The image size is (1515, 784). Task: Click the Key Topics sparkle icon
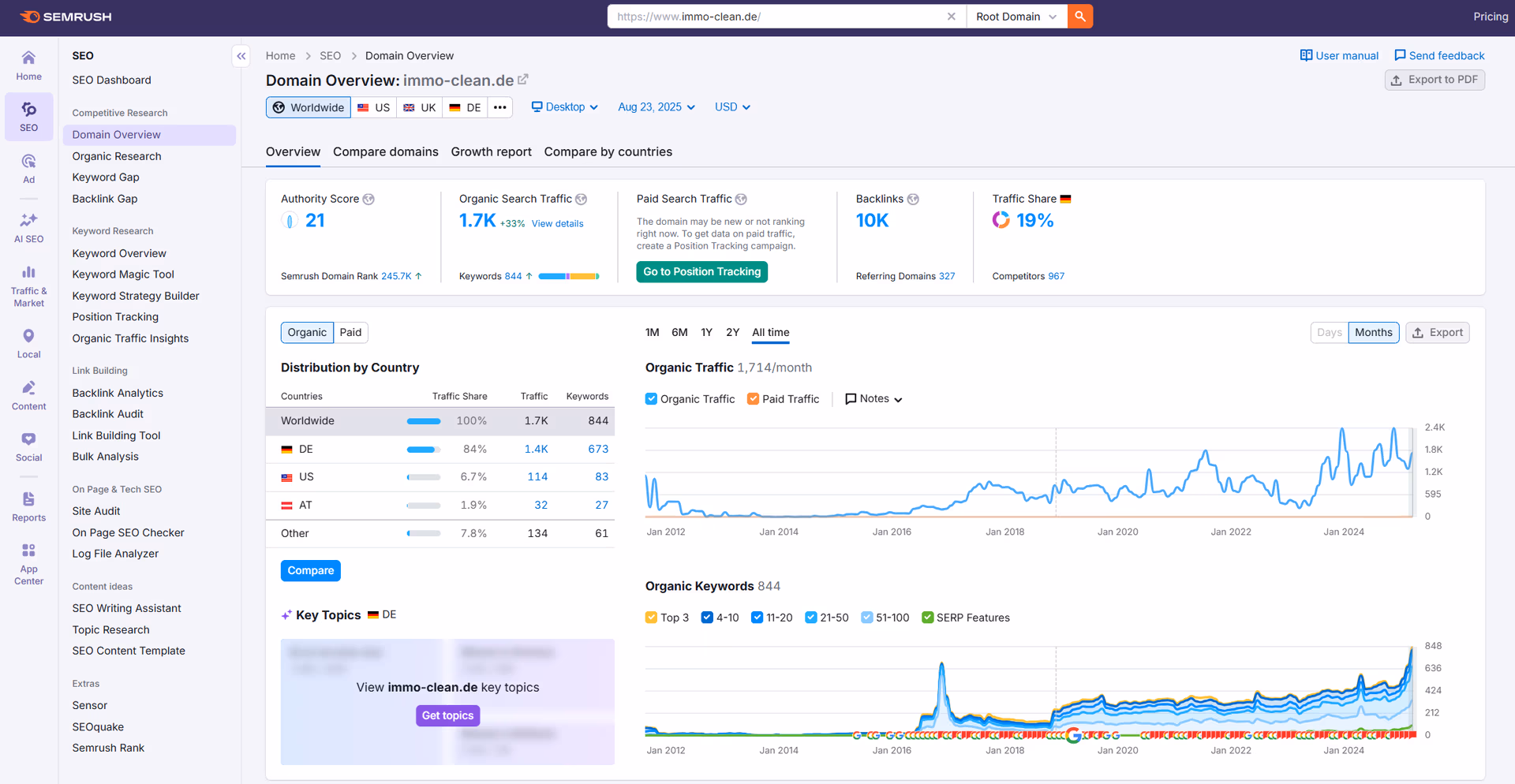pyautogui.click(x=286, y=615)
